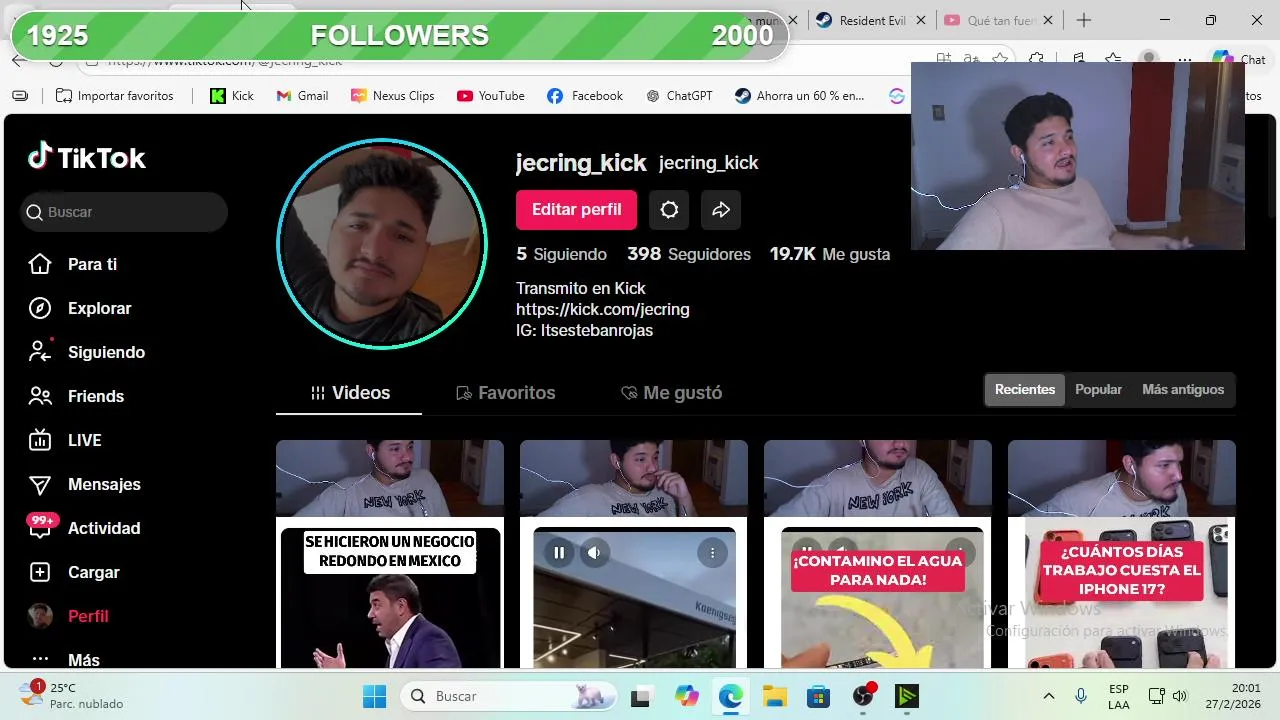Open the browser extensions puzzle icon

1037,59
